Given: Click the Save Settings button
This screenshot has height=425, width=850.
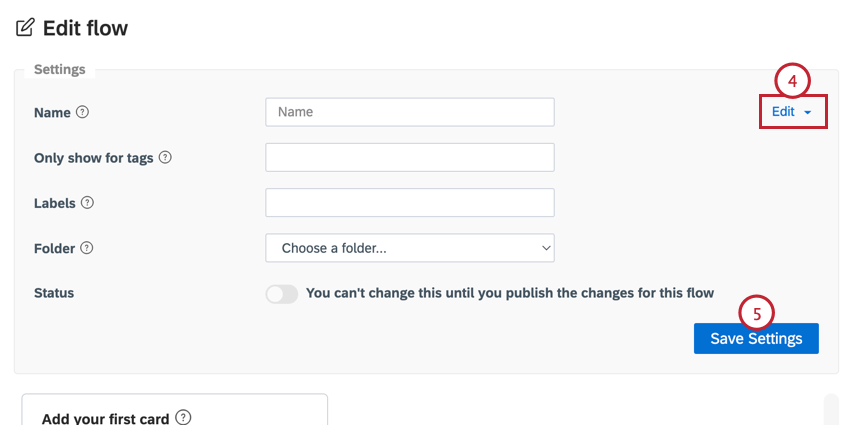Looking at the screenshot, I should (x=756, y=339).
